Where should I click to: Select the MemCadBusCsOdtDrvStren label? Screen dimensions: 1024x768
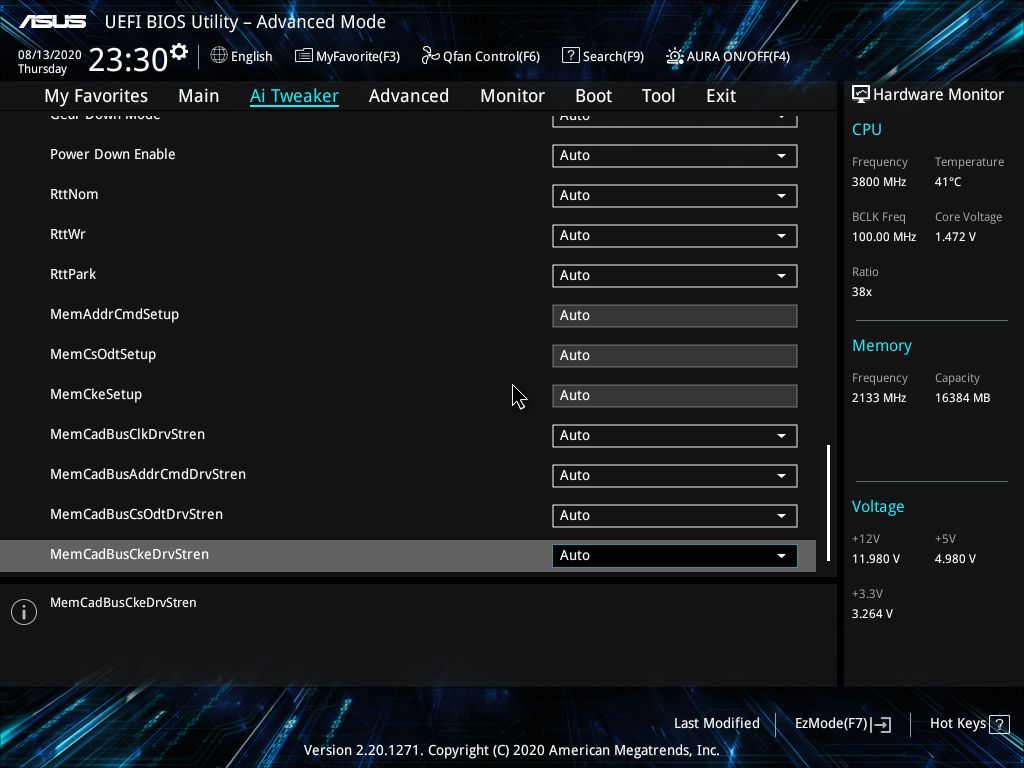click(x=136, y=514)
